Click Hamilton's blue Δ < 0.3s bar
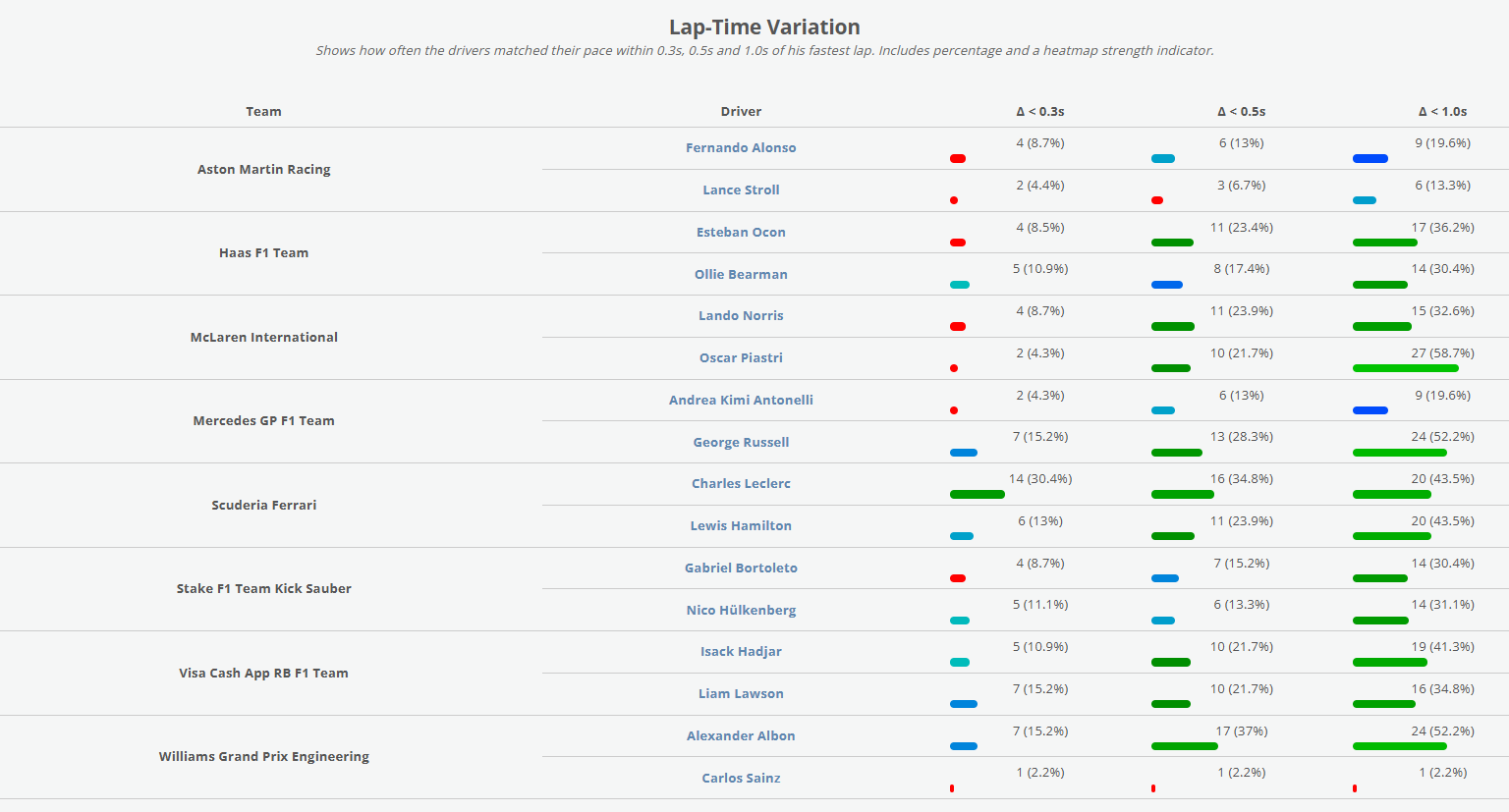The width and height of the screenshot is (1509, 812). click(x=962, y=536)
